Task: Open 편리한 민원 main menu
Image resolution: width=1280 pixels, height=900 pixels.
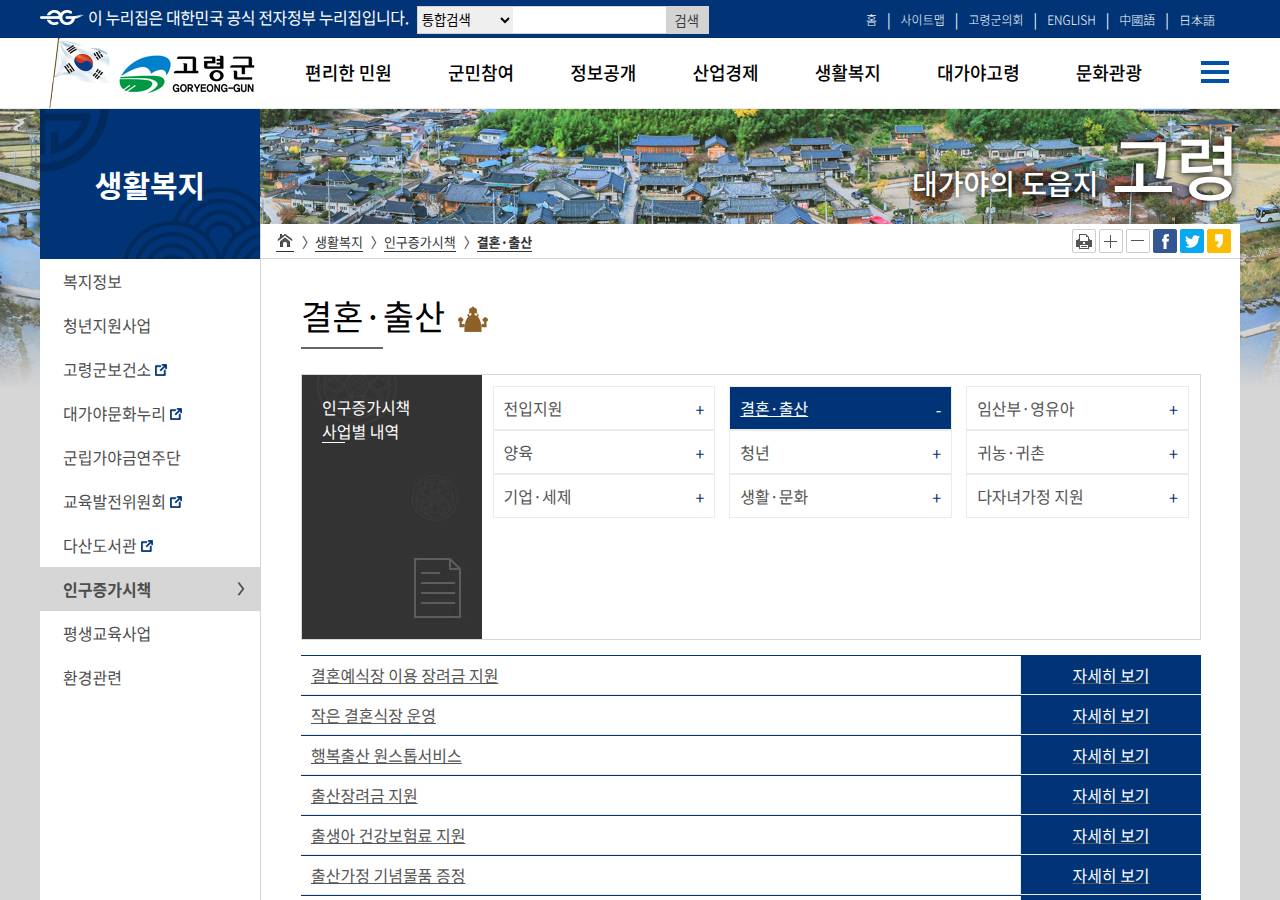Action: (x=348, y=73)
